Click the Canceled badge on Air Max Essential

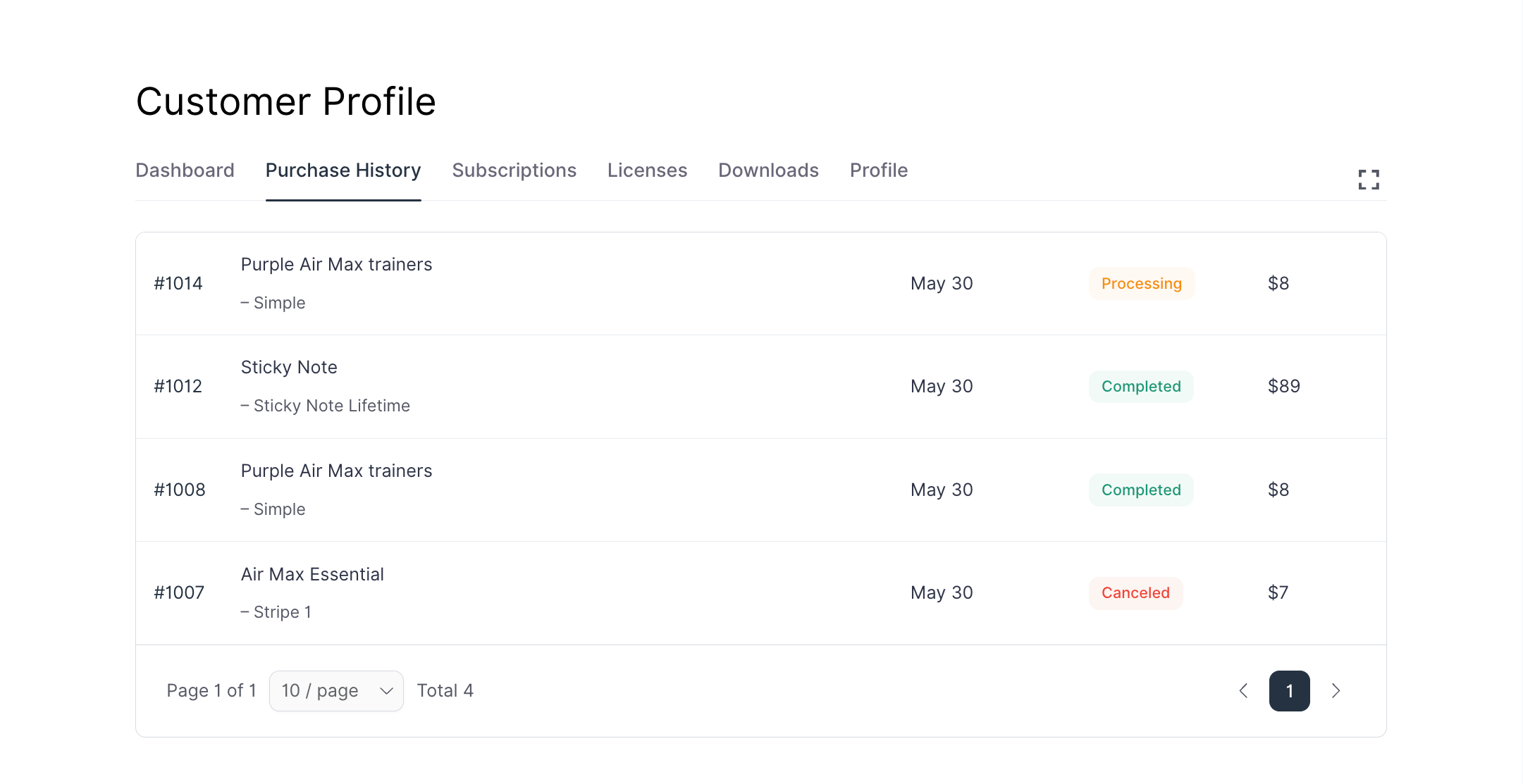[1135, 592]
